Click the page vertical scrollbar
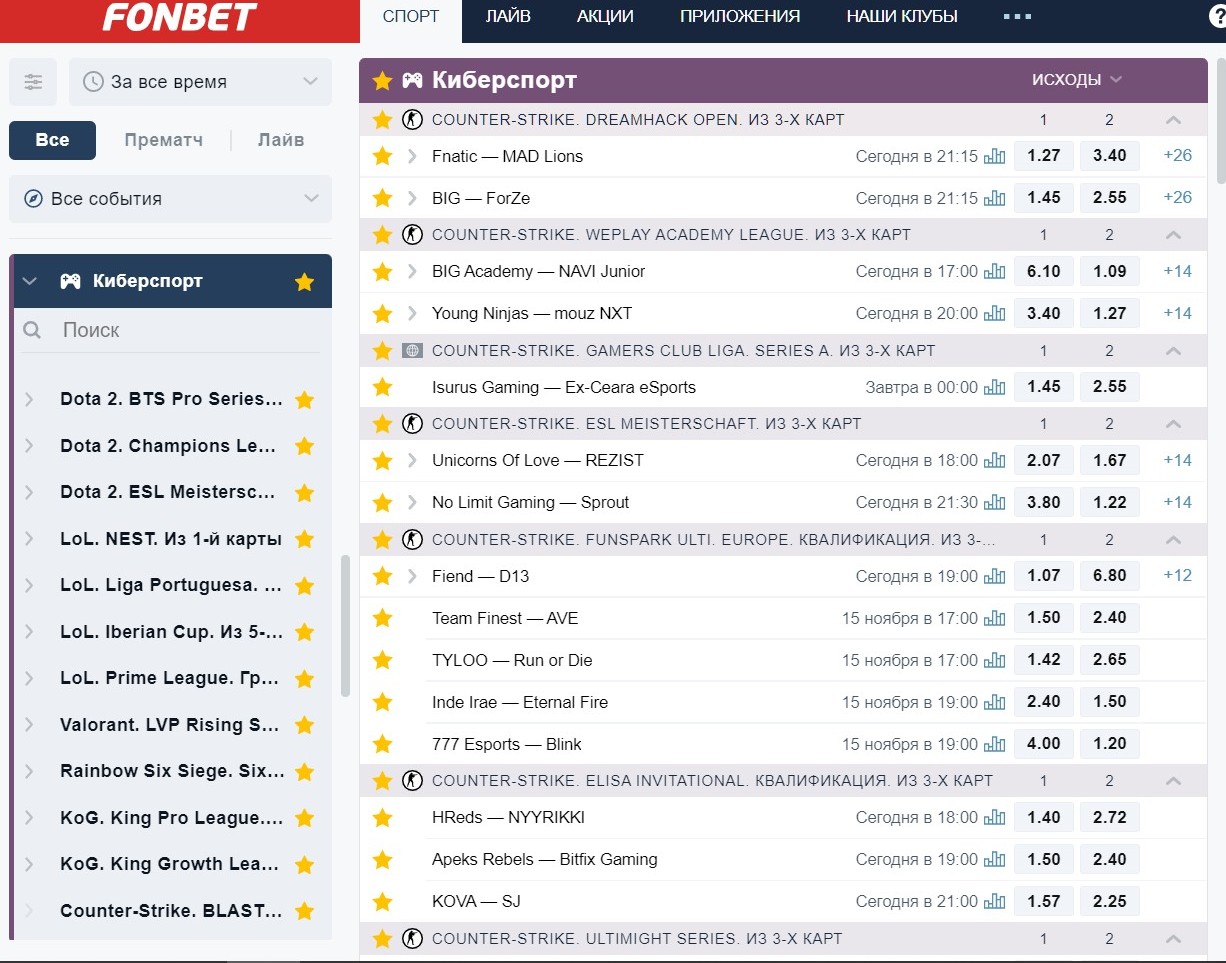 pos(1220,120)
